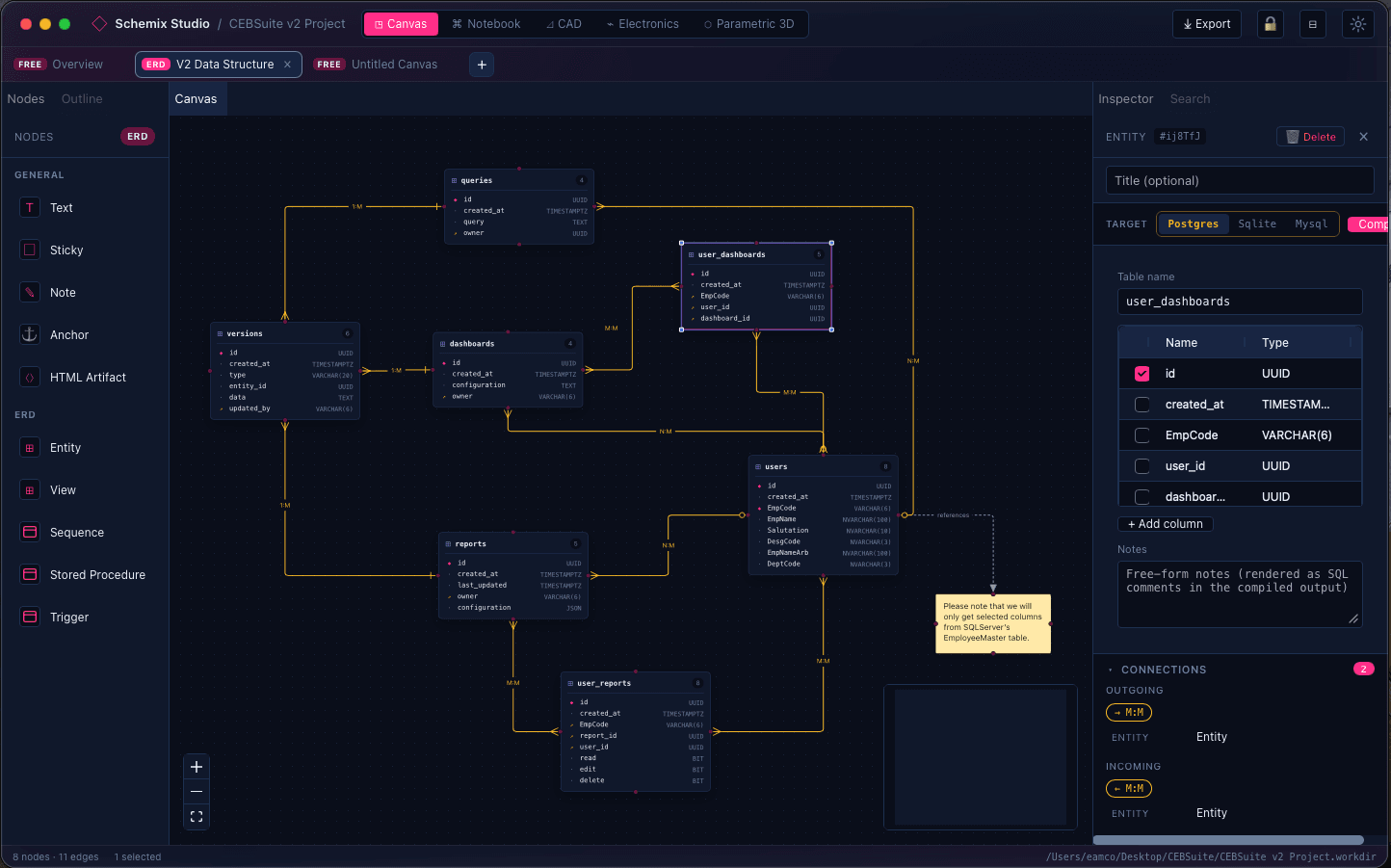Check the user_id column checkbox
The height and width of the screenshot is (868, 1391).
click(x=1142, y=466)
